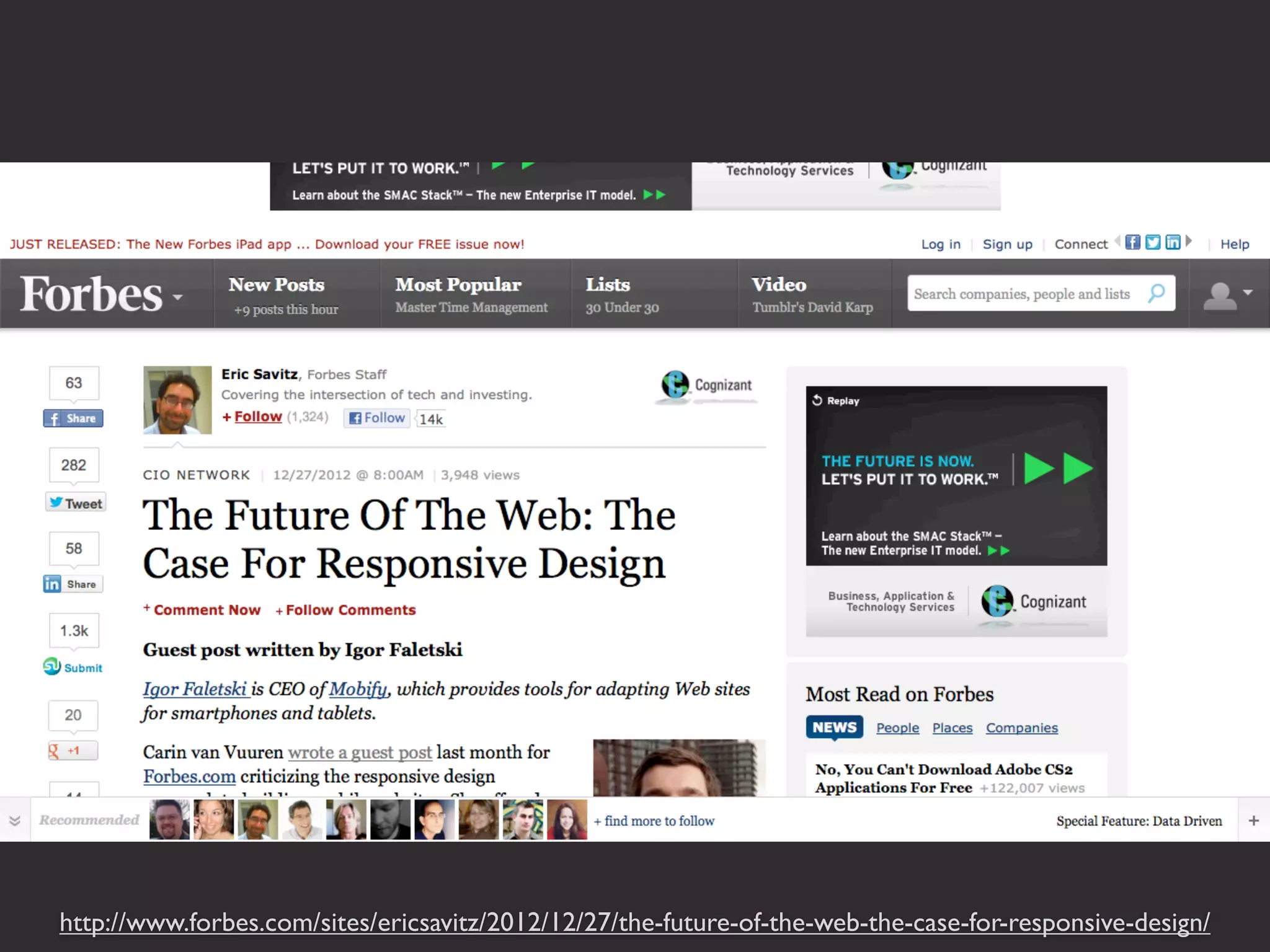Expand the plus icon in bottom bar
Viewport: 1270px width, 952px height.
pyautogui.click(x=1254, y=821)
